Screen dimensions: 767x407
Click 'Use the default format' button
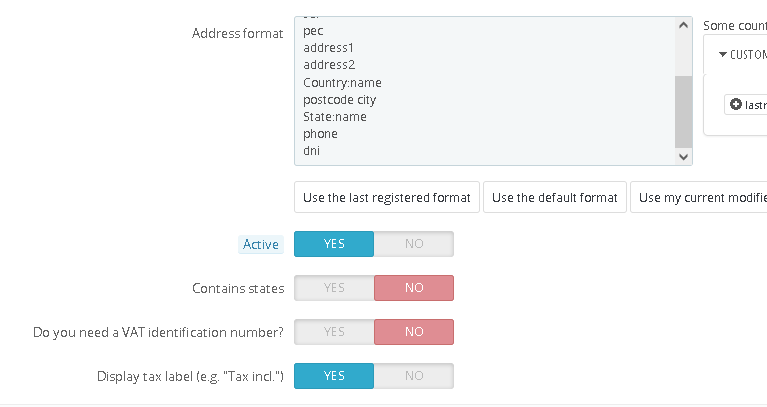(555, 197)
